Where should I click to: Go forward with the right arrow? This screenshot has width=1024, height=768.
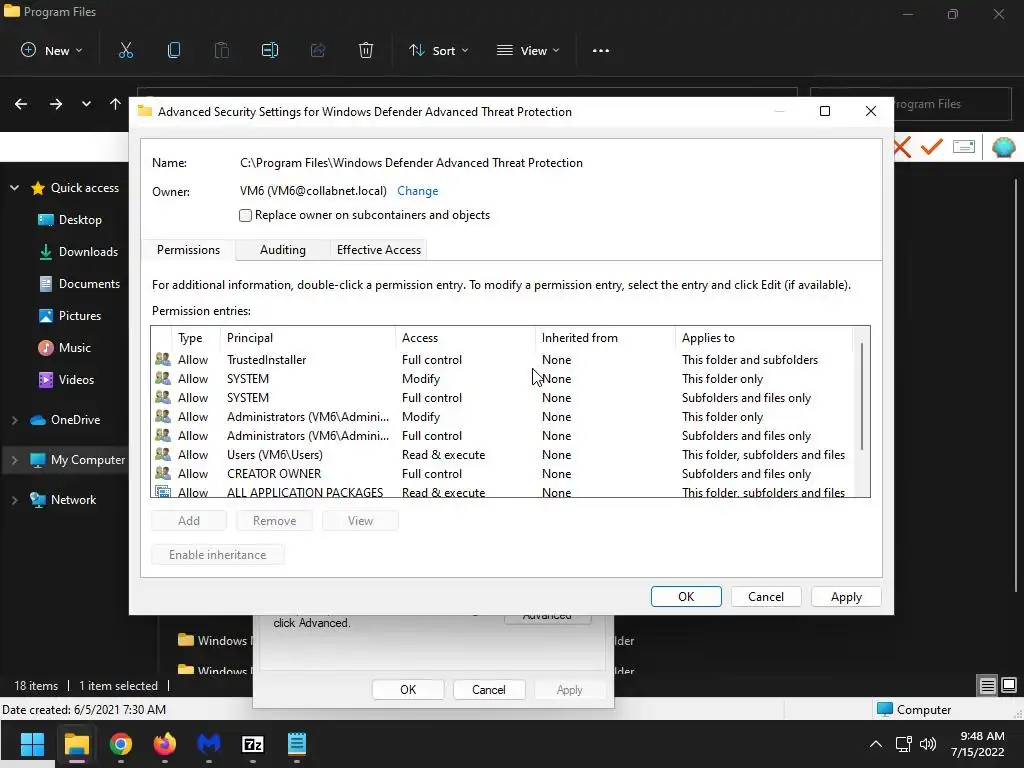click(56, 104)
